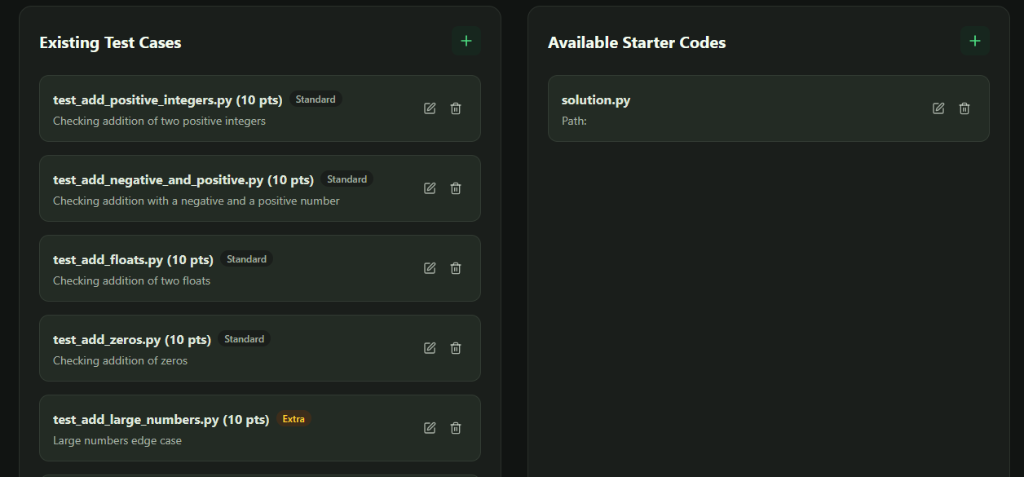Select test_add_zeros.py title text
Screen dimensions: 1024x477
pos(132,340)
